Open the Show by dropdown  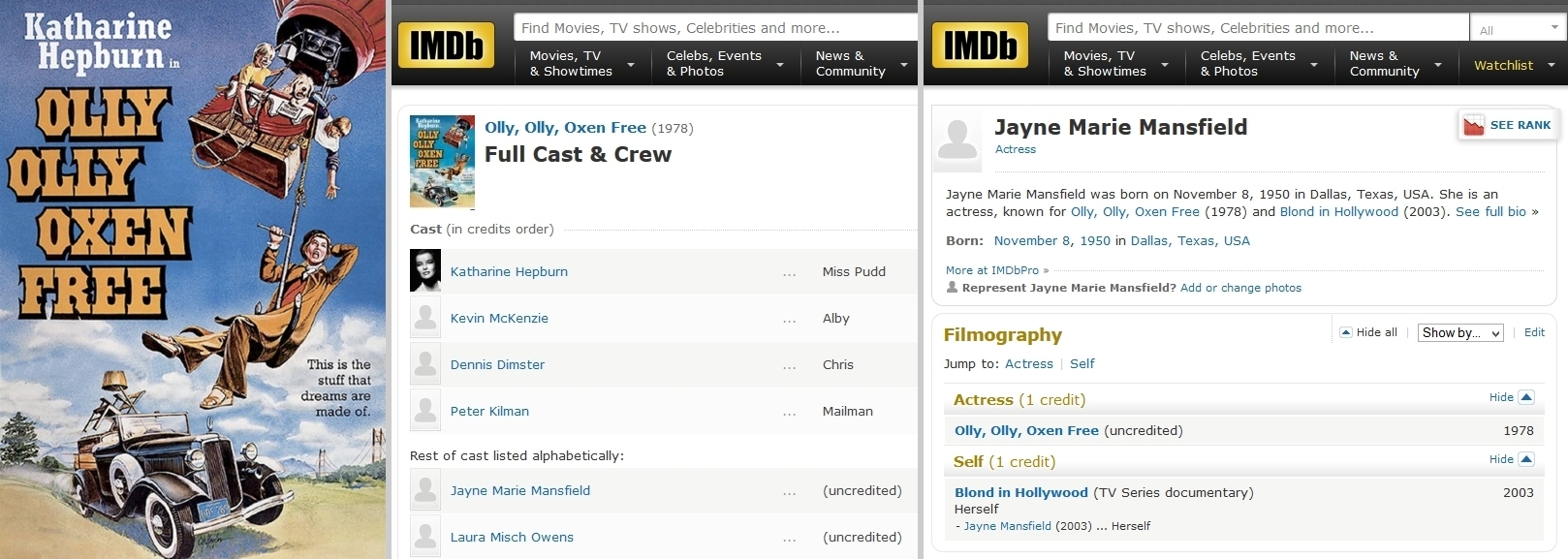coord(1460,333)
